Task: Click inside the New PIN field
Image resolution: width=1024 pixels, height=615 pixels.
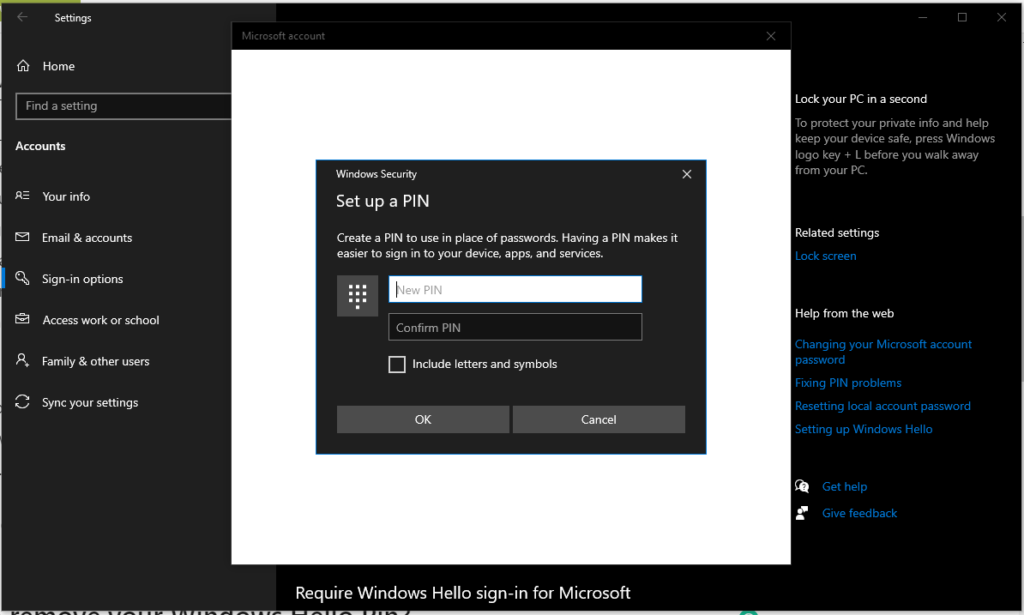Action: click(x=515, y=289)
